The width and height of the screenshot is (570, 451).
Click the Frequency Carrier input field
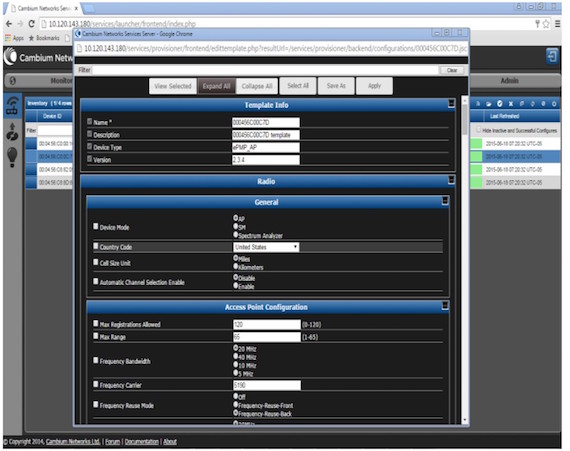coord(267,385)
